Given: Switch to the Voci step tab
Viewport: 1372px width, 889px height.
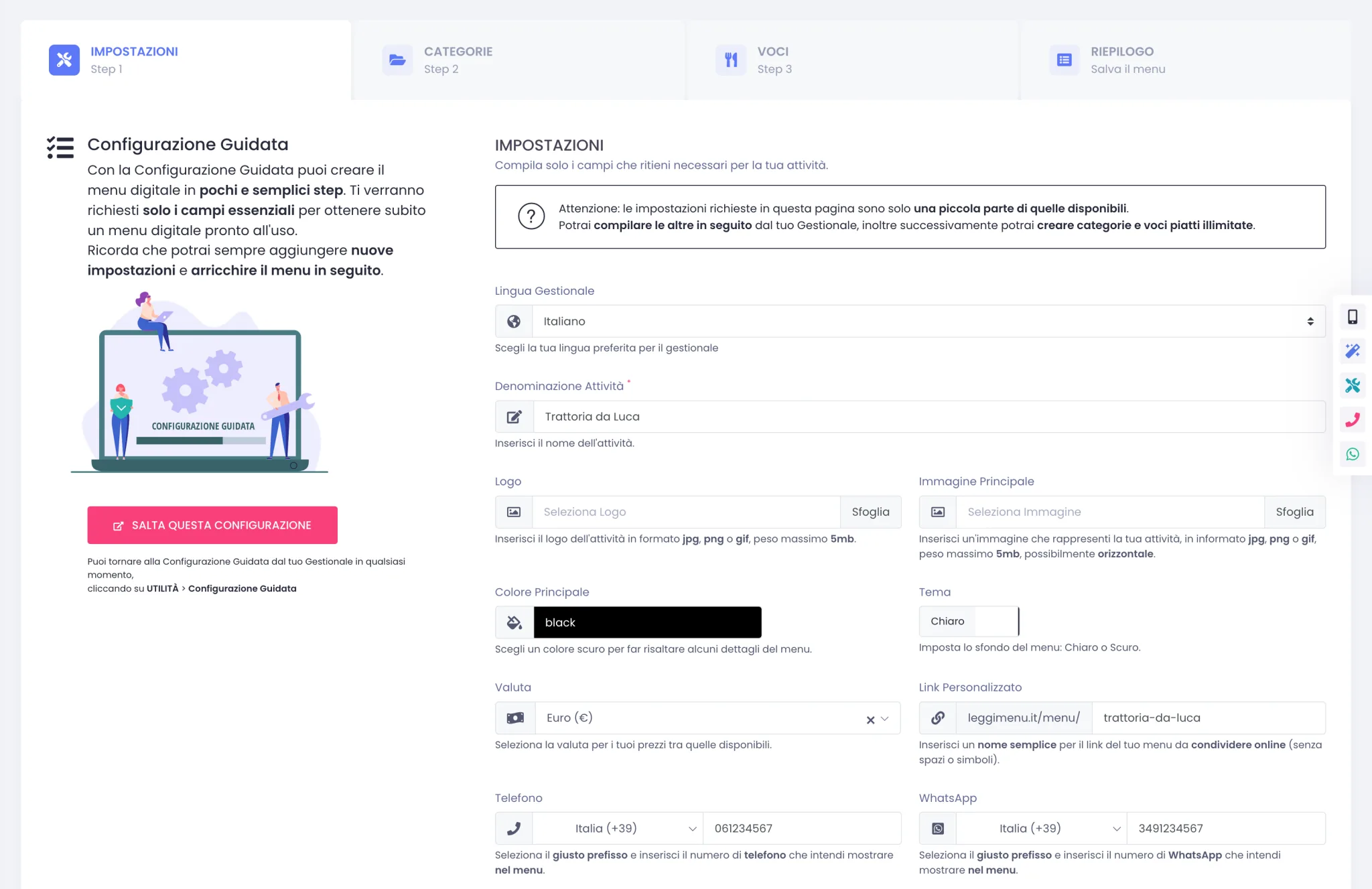Looking at the screenshot, I should pyautogui.click(x=853, y=60).
